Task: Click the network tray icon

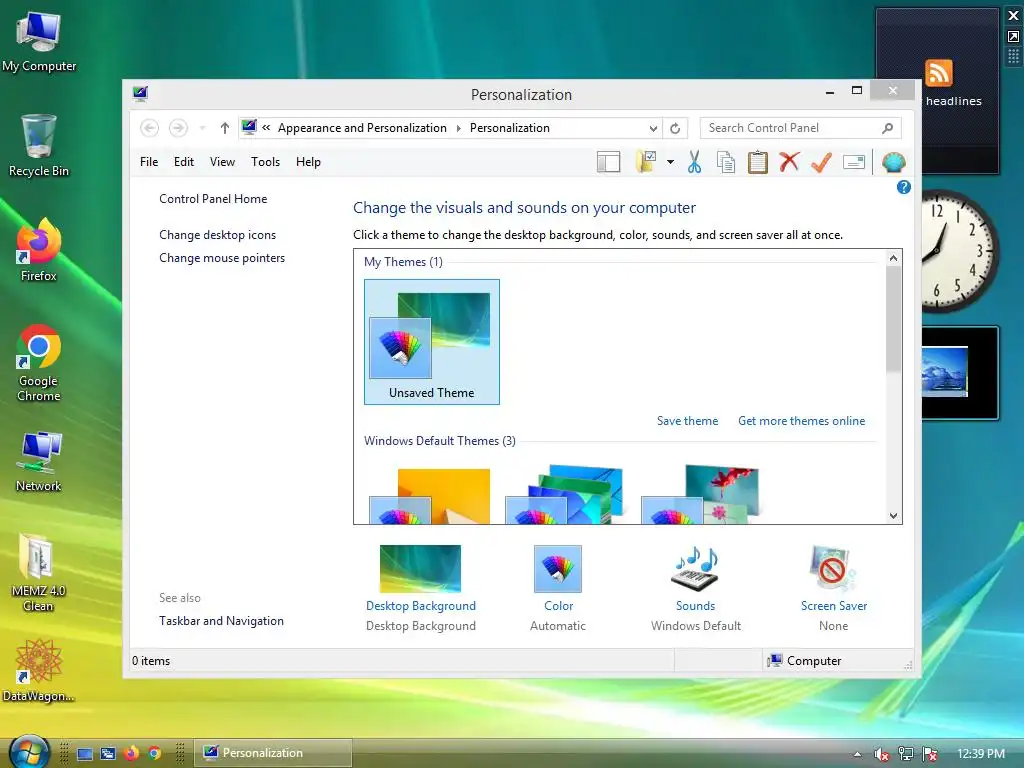Action: click(x=906, y=754)
